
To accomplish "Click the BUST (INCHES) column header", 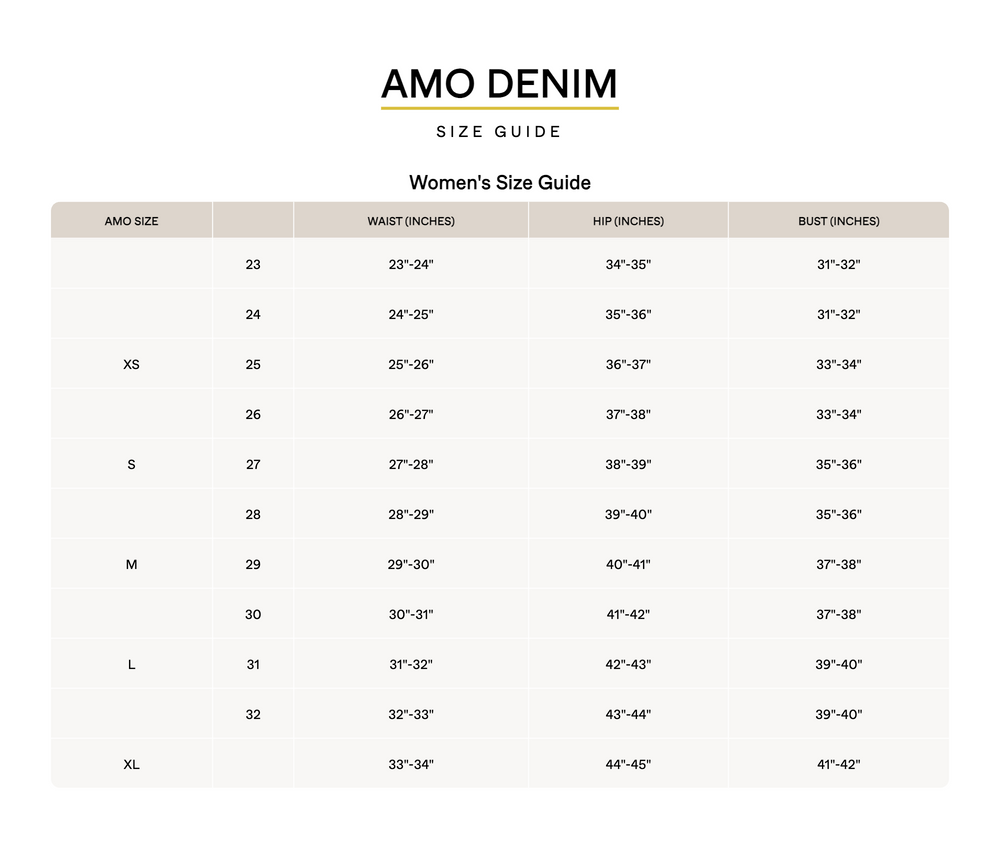I will tap(838, 221).
